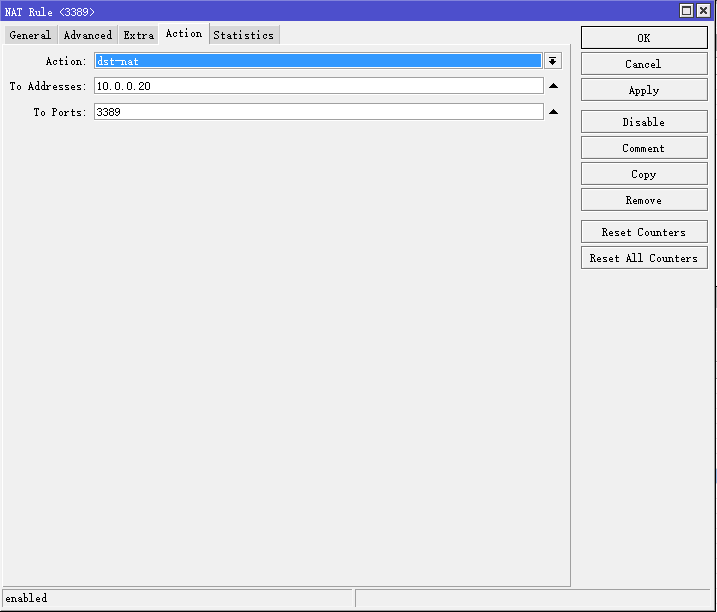The image size is (717, 612).
Task: Click the To Ports field showing 3389
Action: [318, 112]
